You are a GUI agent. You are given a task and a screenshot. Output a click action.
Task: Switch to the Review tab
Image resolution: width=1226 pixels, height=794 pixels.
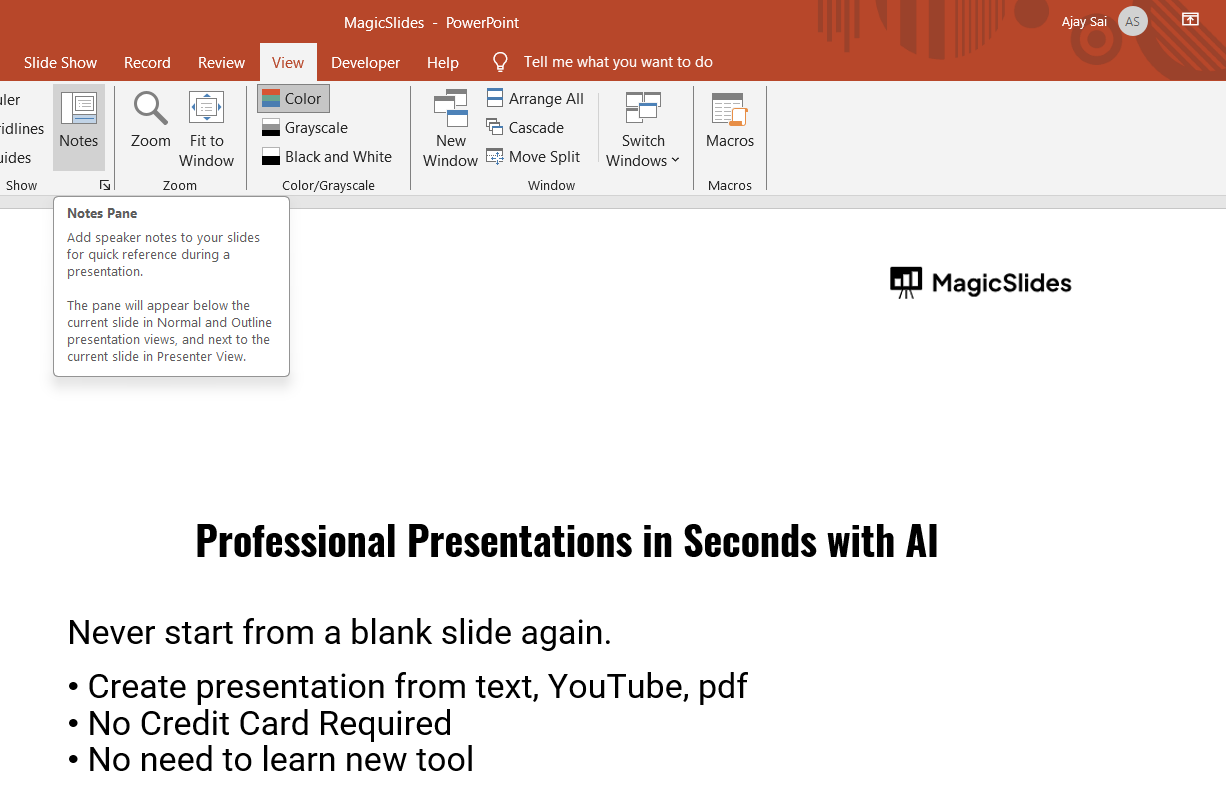tap(221, 62)
